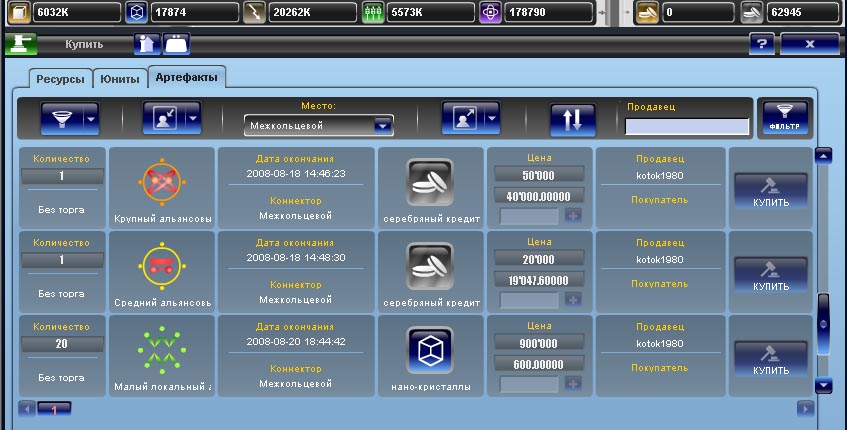The image size is (847, 430).
Task: Expand the funnel filter dropdown arrow
Action: click(x=91, y=119)
